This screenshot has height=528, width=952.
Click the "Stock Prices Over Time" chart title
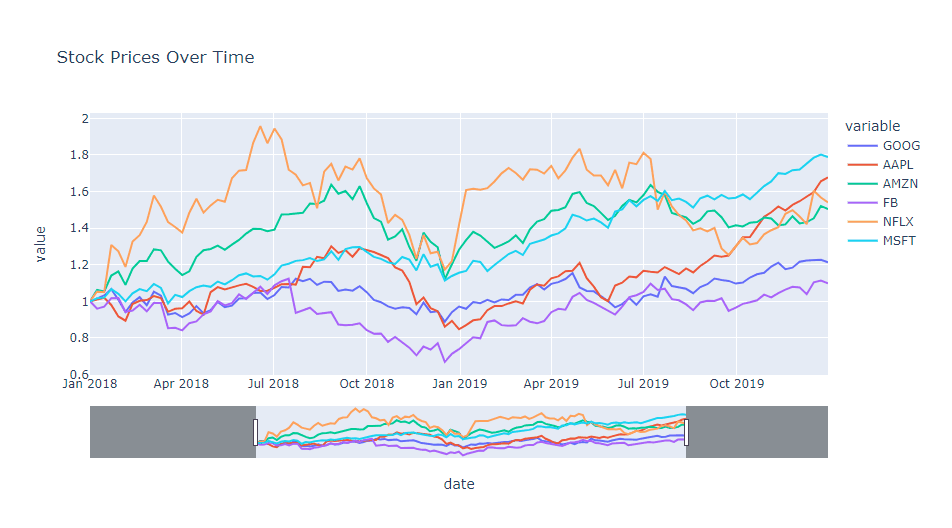(155, 57)
